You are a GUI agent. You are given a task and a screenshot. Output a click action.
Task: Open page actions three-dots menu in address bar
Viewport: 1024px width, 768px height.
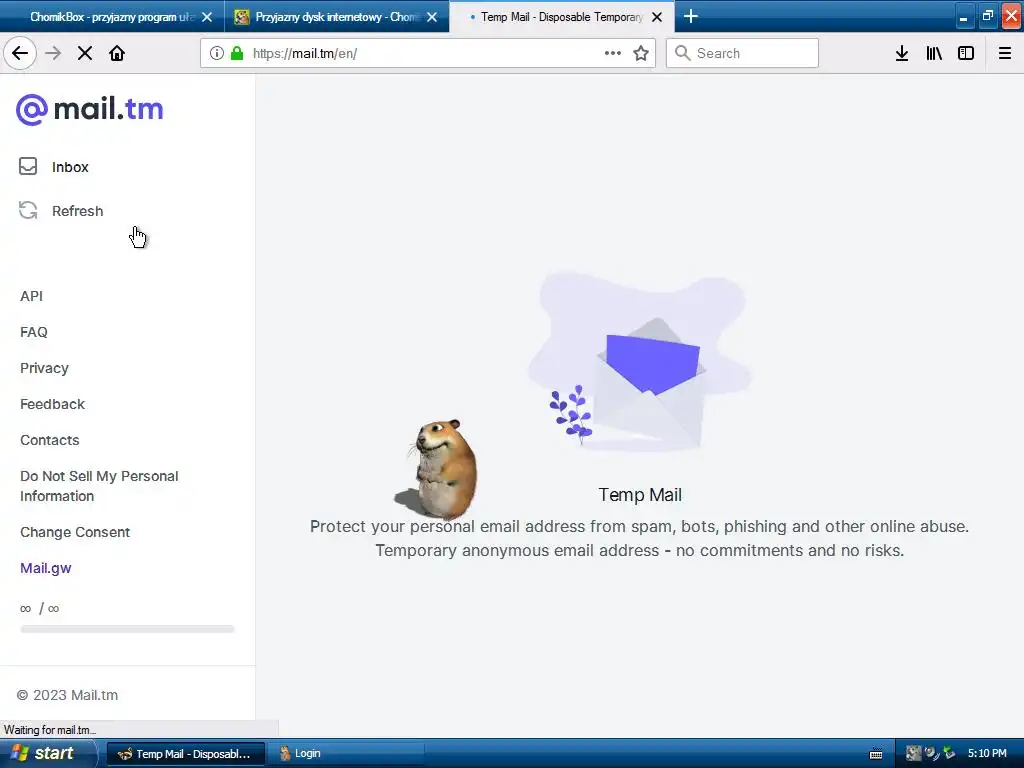(613, 53)
